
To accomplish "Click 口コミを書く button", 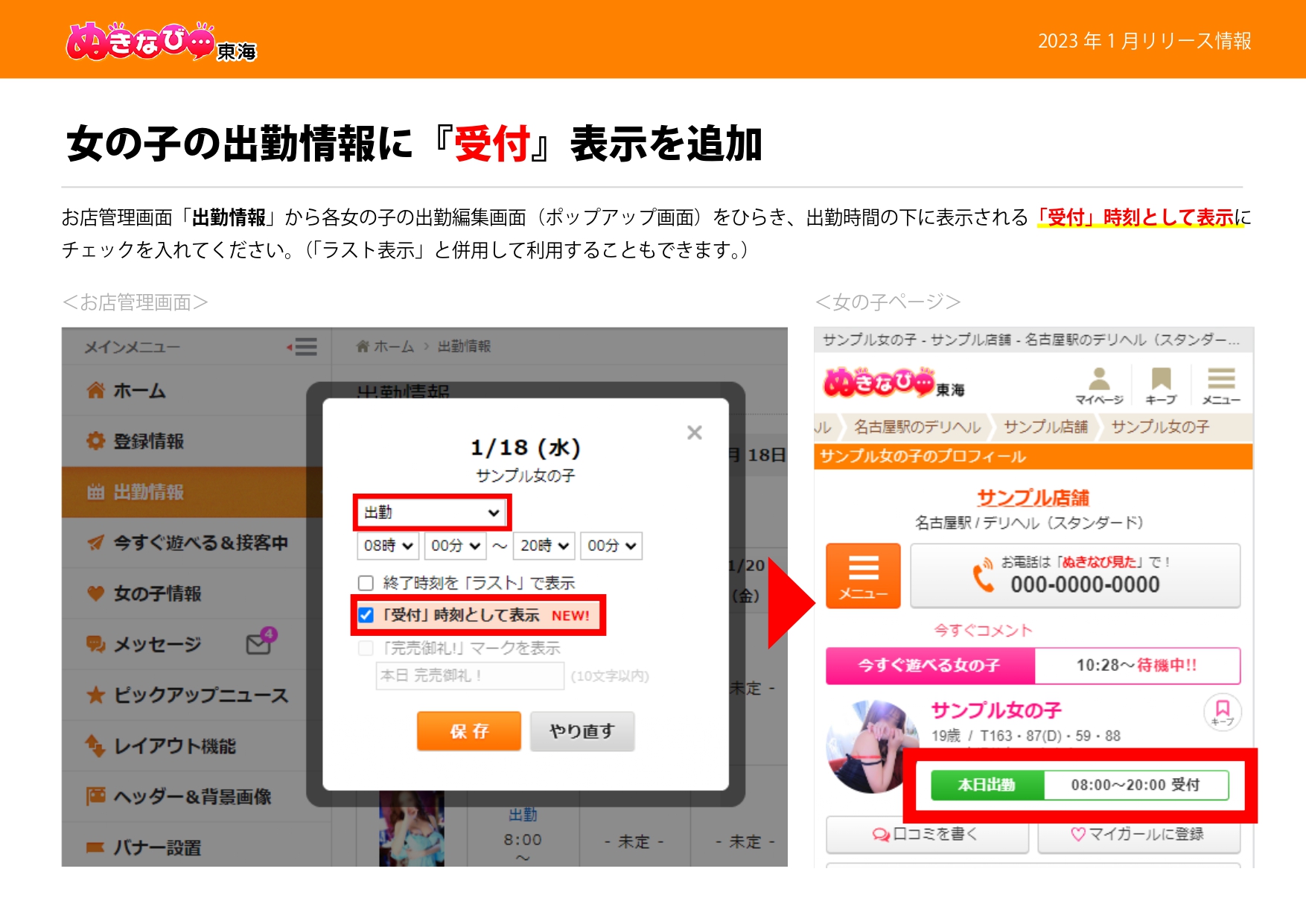I will 927,834.
